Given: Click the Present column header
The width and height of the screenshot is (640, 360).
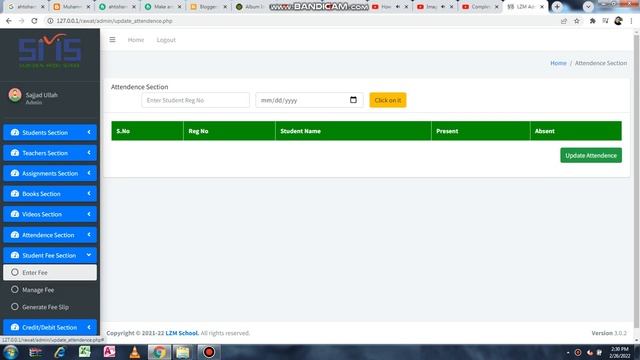Looking at the screenshot, I should coord(480,131).
